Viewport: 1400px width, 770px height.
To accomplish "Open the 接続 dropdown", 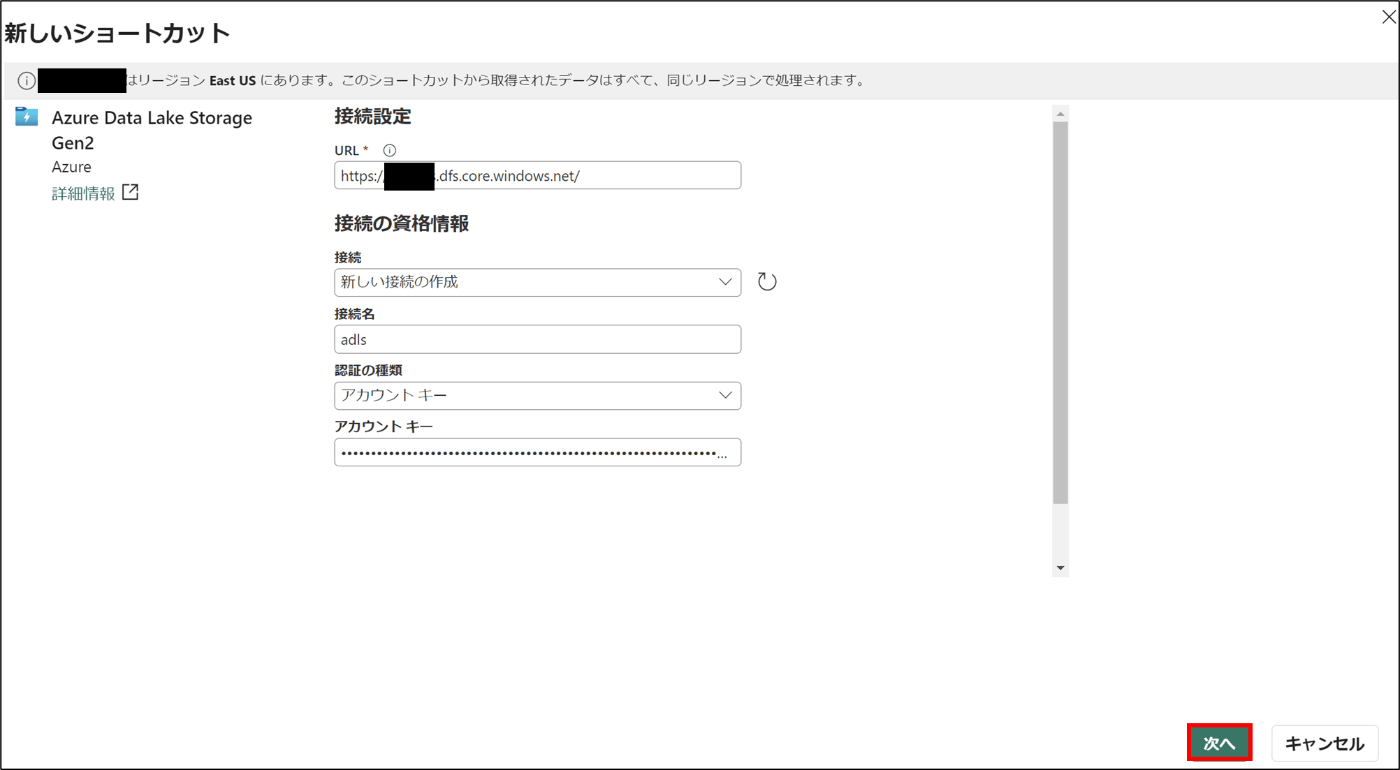I will [x=538, y=282].
